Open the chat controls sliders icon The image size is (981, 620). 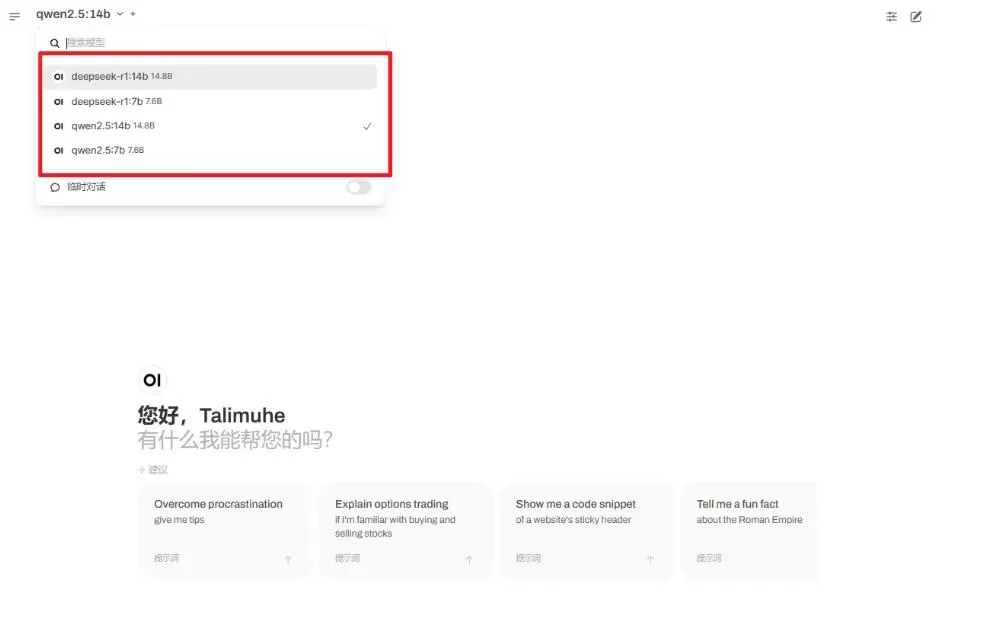[892, 17]
